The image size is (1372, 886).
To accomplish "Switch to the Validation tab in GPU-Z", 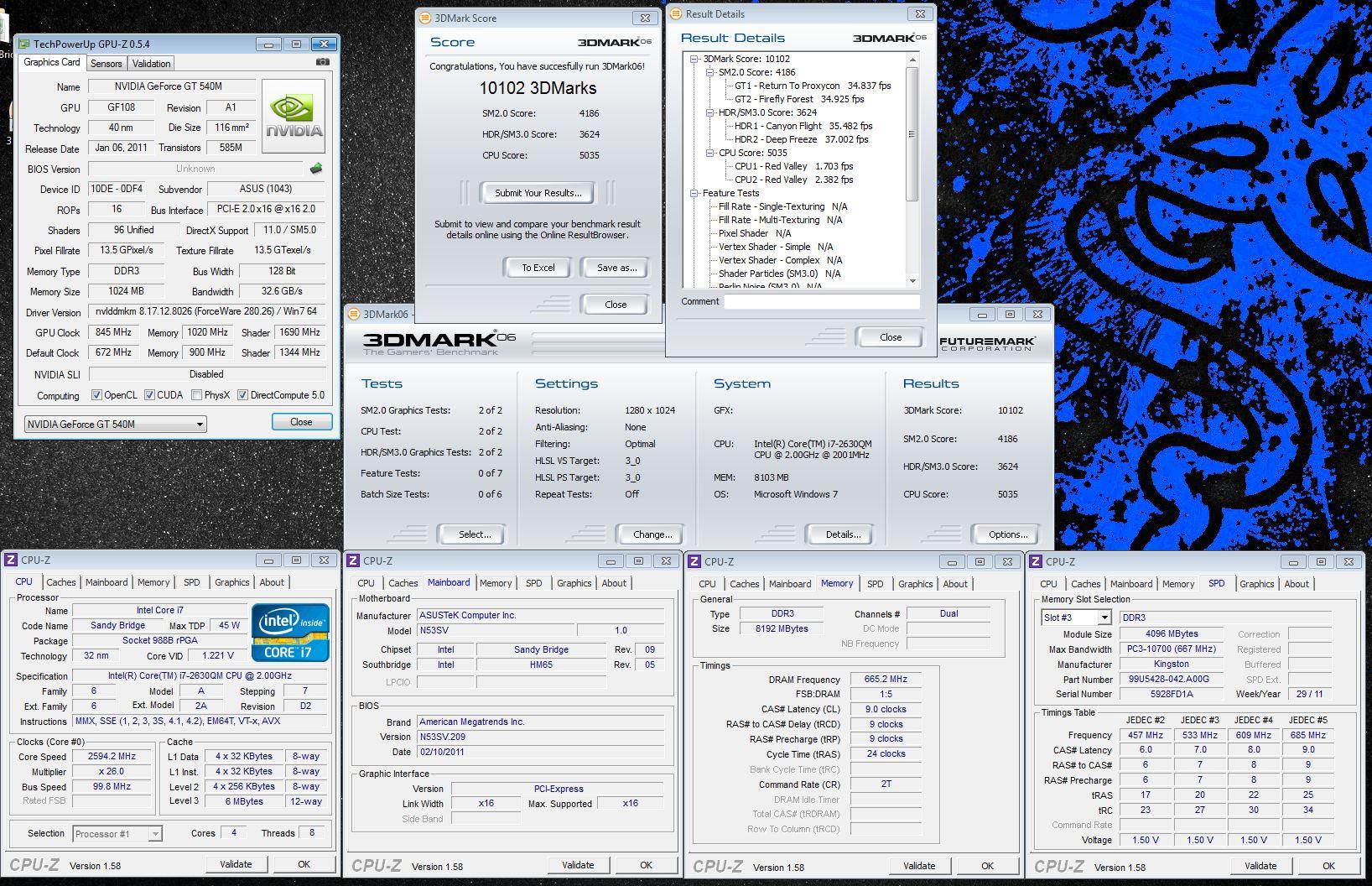I will click(152, 64).
